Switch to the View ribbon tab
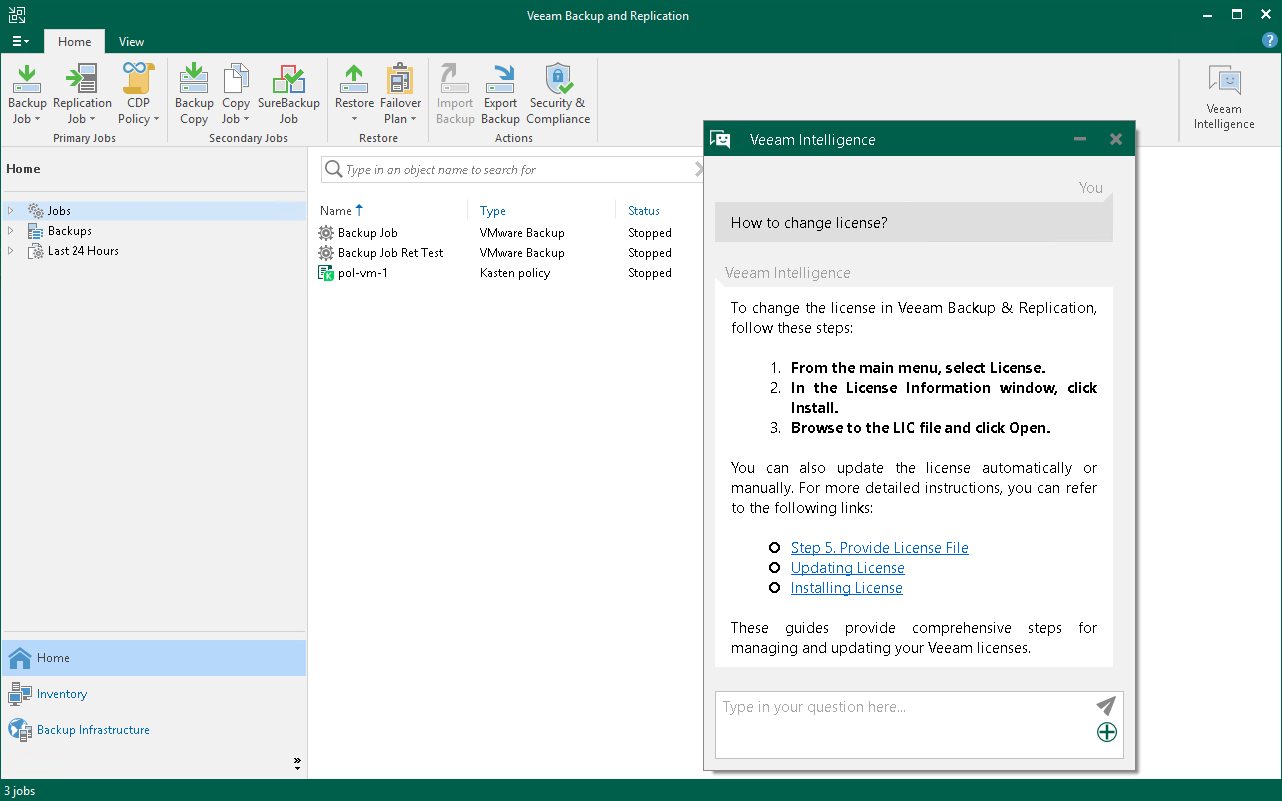 [131, 42]
